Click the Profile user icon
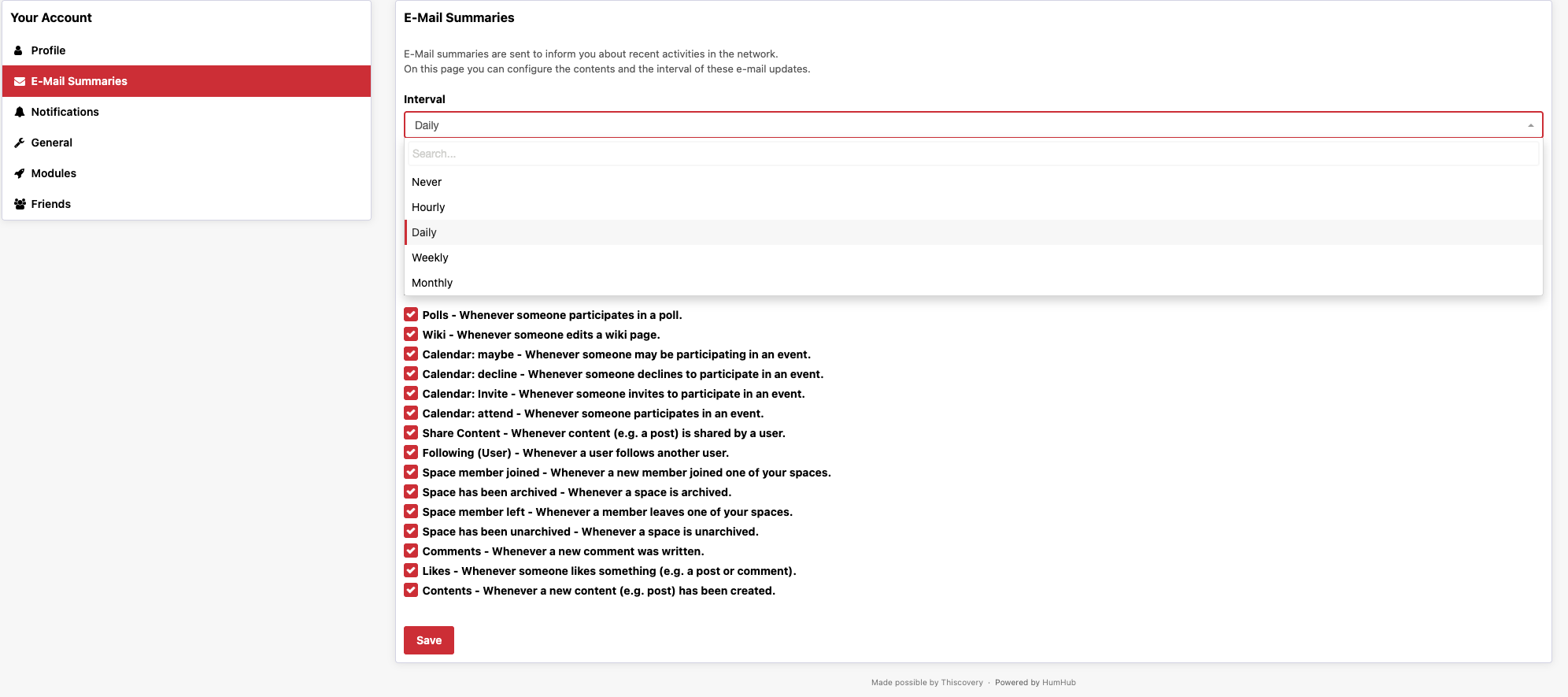Screen dimensions: 1568x697 pyautogui.click(x=19, y=50)
